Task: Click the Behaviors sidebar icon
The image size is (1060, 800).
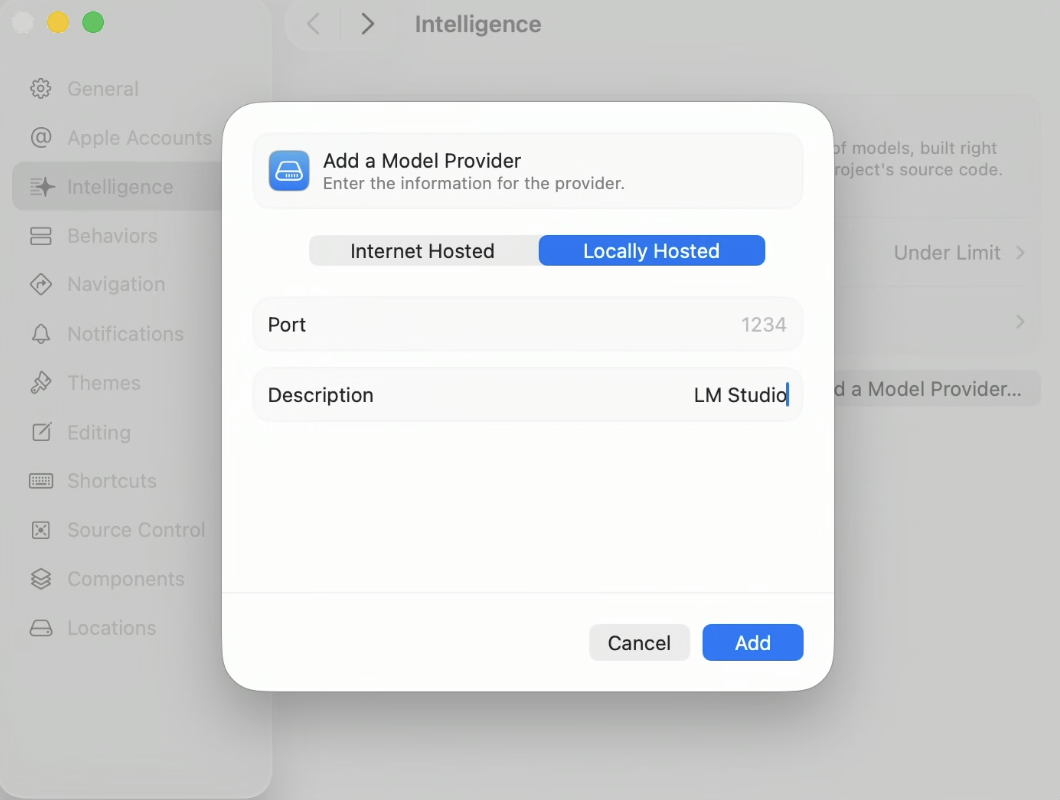Action: 41,235
